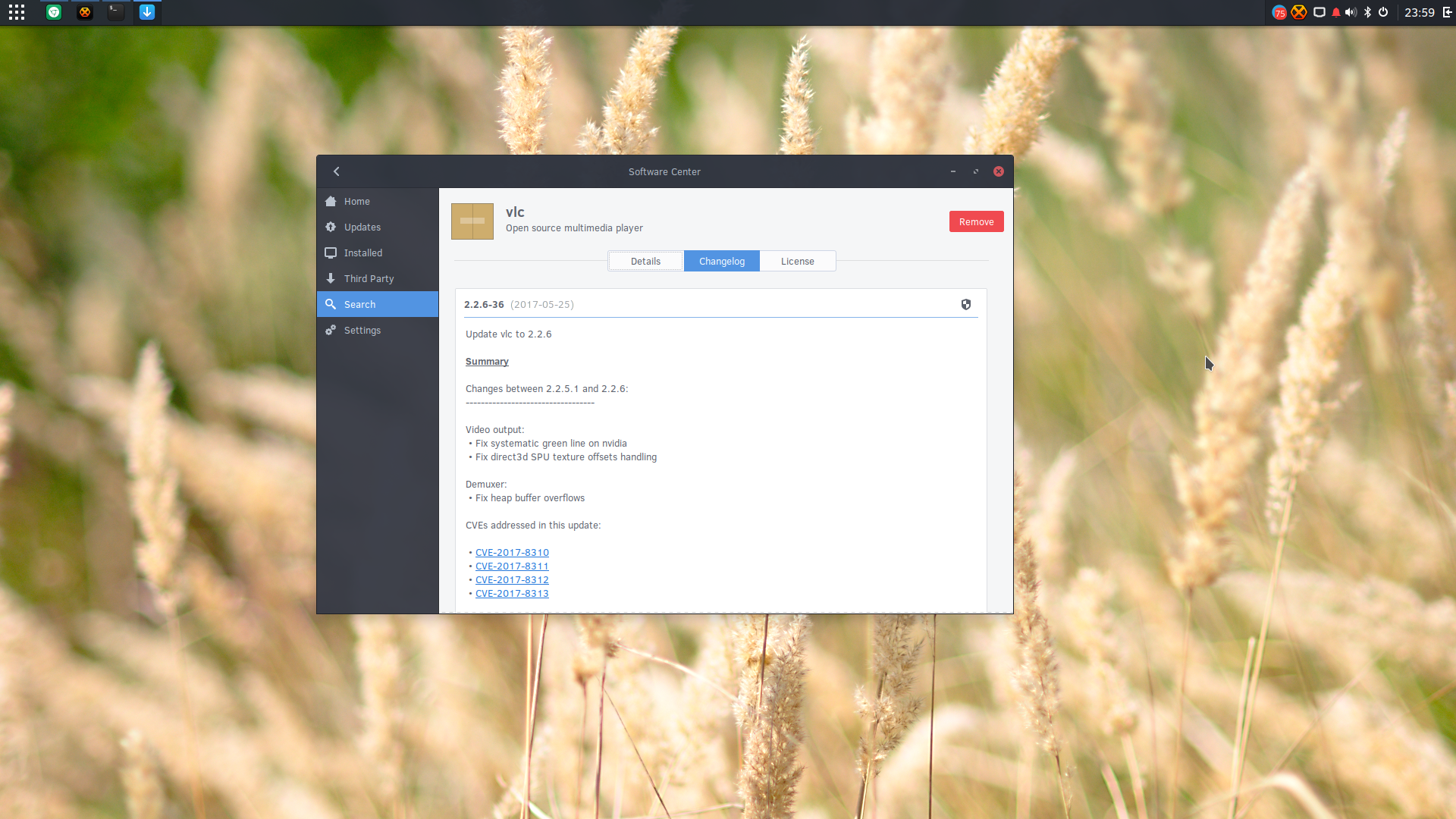Image resolution: width=1456 pixels, height=819 pixels.
Task: Open the green shield browser launcher
Action: 54,12
